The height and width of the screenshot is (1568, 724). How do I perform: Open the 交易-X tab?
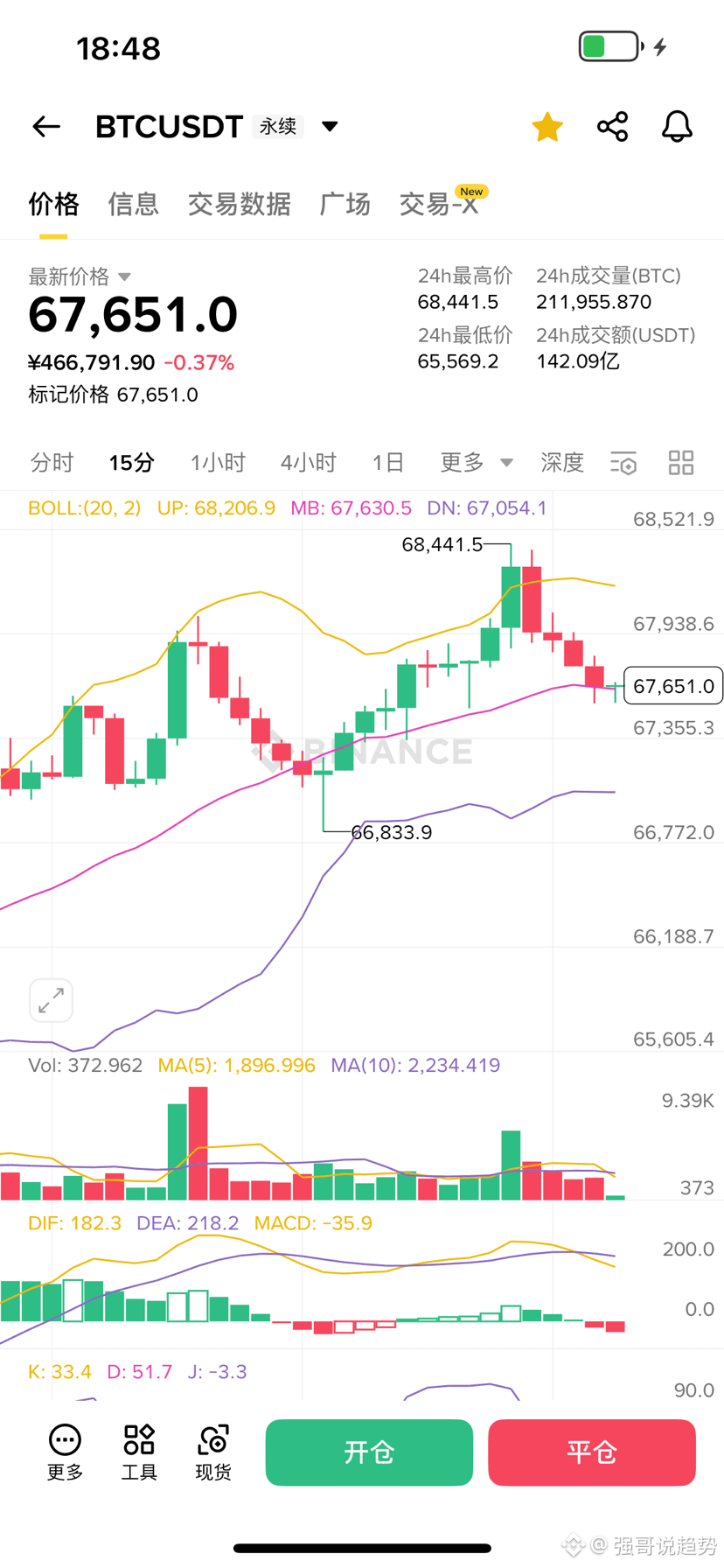439,204
